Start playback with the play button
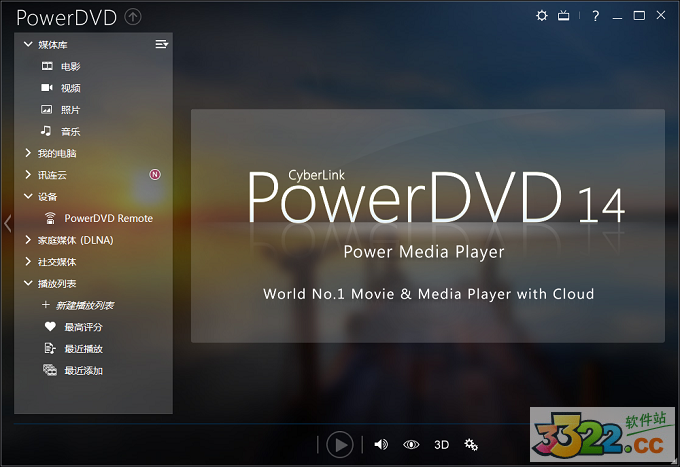Screen dimensions: 680x467 340,444
